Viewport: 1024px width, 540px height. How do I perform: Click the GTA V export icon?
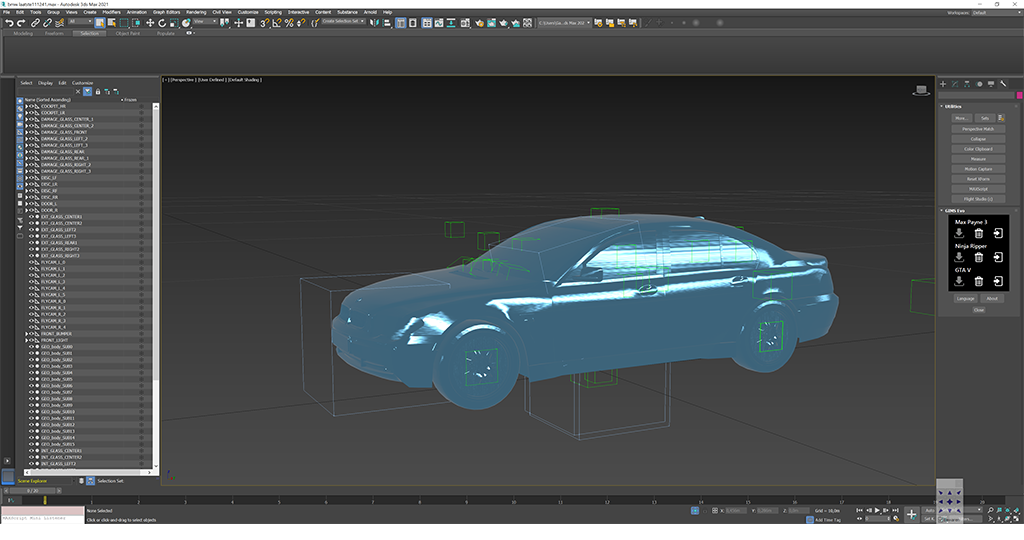coord(998,281)
